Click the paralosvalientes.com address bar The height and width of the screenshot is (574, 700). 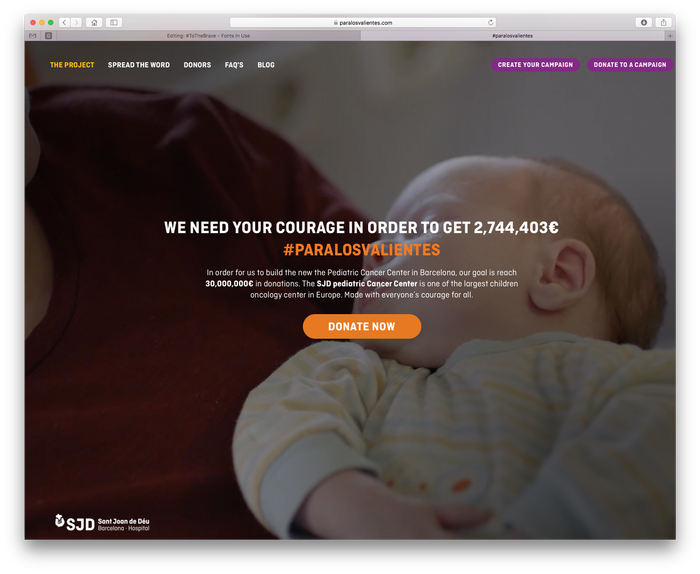click(362, 22)
